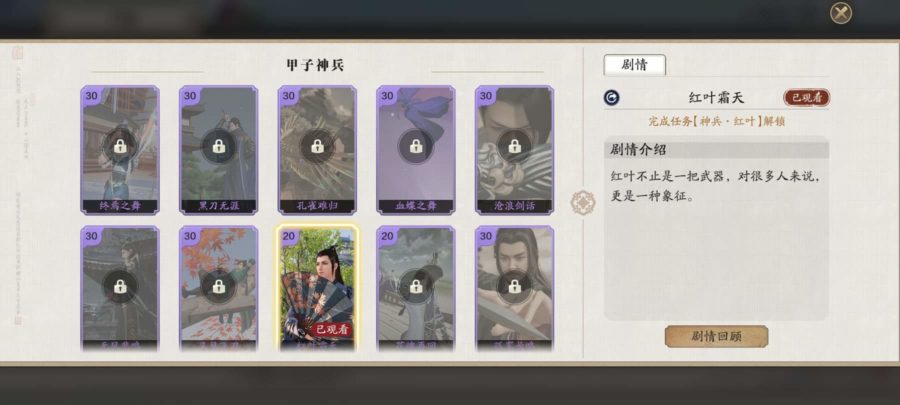Click the lock icon on 终焉之舞 card

pos(120,146)
